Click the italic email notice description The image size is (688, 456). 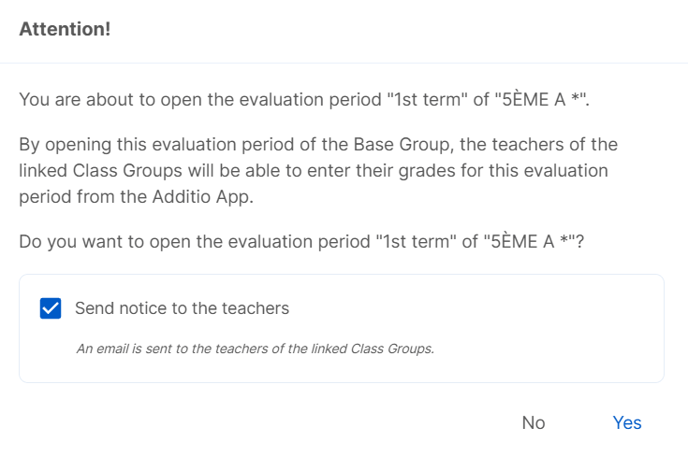pos(255,348)
